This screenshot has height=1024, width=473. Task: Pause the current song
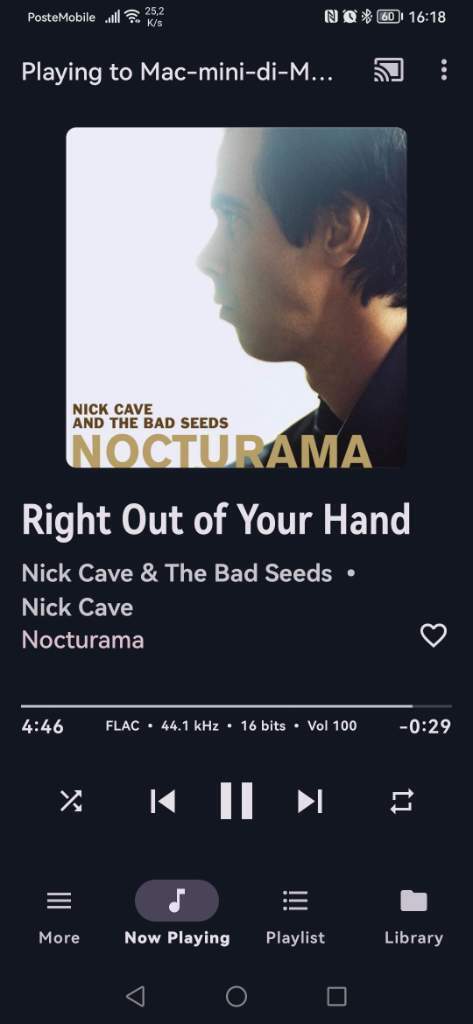point(236,801)
